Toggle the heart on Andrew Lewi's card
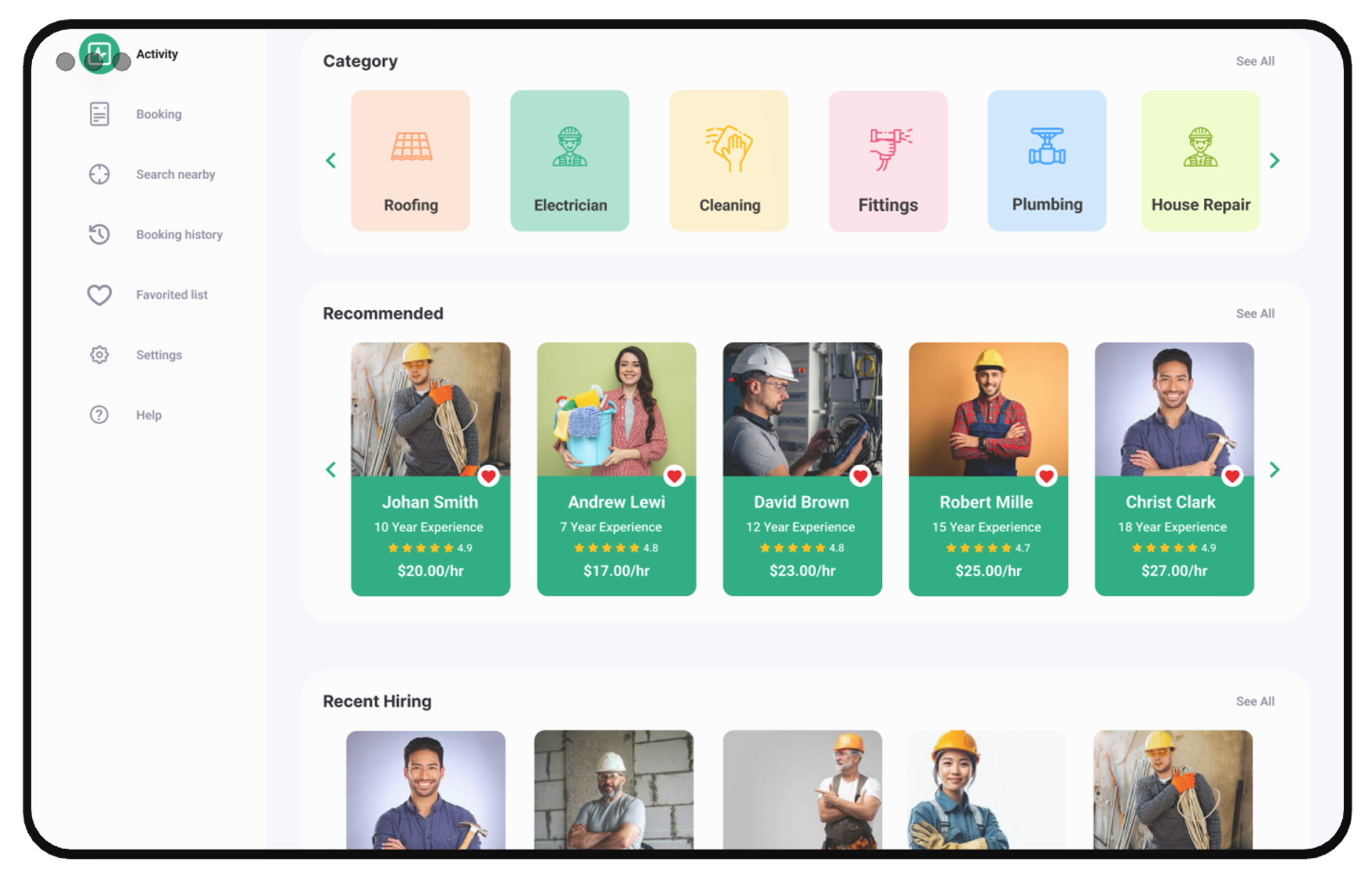 click(x=675, y=476)
